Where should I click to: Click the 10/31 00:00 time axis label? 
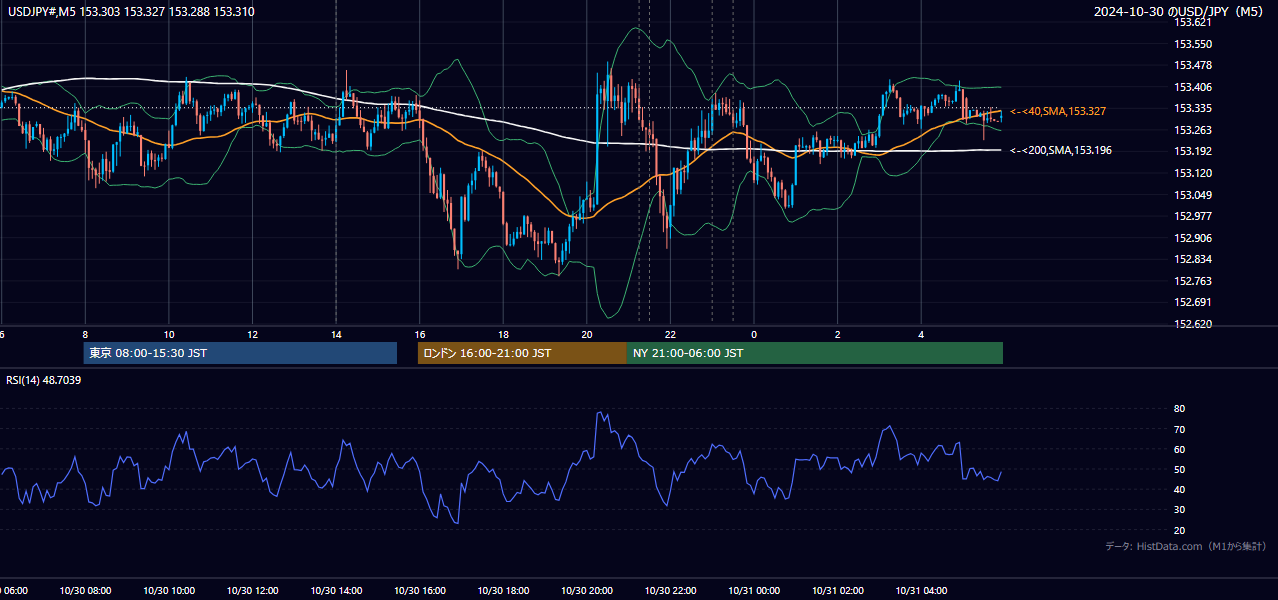point(754,591)
